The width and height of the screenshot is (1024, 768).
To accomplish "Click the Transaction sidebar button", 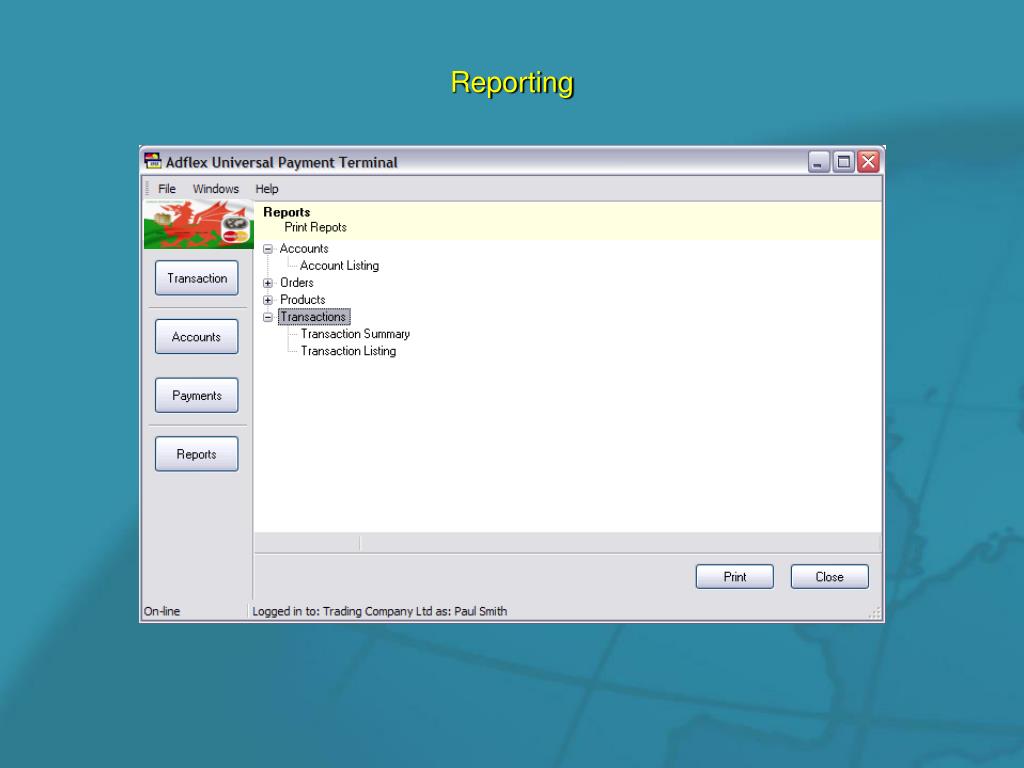I will click(197, 278).
